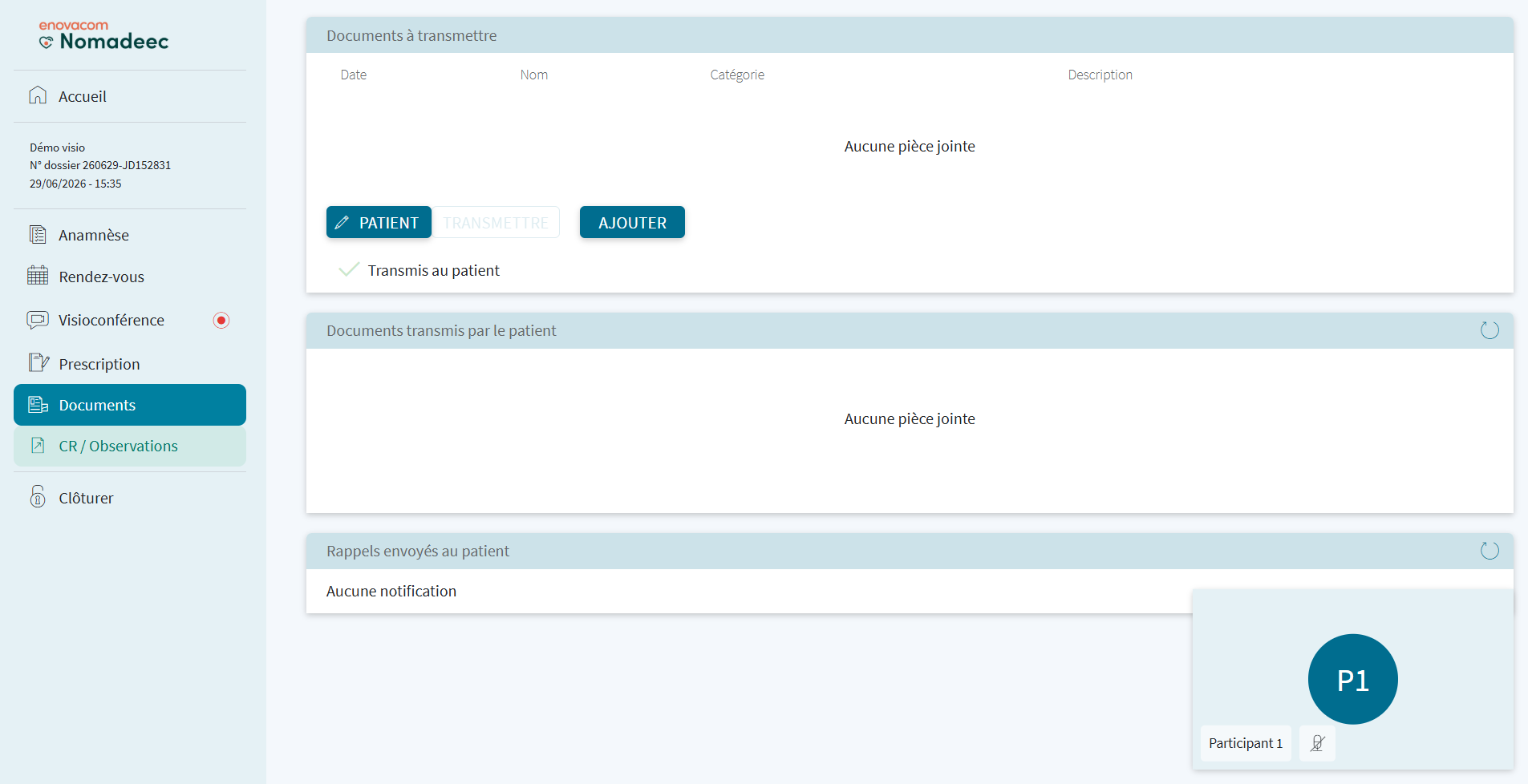Click the muted microphone icon
The width and height of the screenshot is (1528, 784).
click(1317, 743)
